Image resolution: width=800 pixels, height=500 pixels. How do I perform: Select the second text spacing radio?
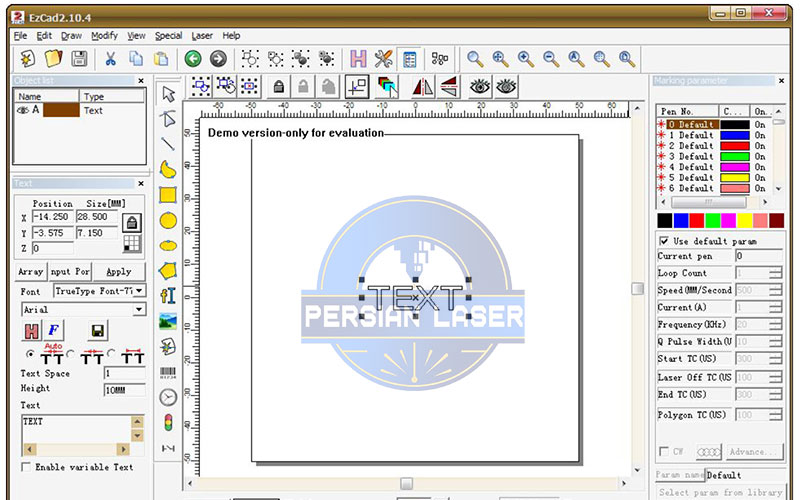tap(70, 353)
